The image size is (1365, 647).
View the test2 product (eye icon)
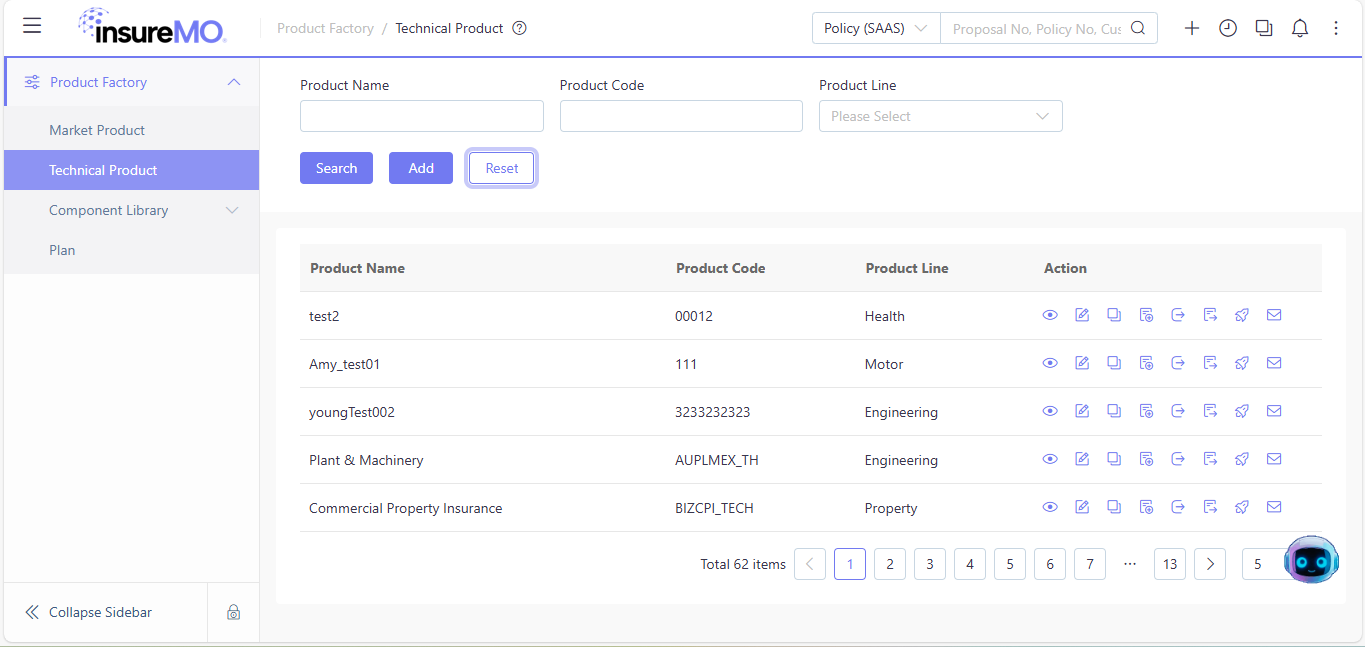coord(1050,315)
